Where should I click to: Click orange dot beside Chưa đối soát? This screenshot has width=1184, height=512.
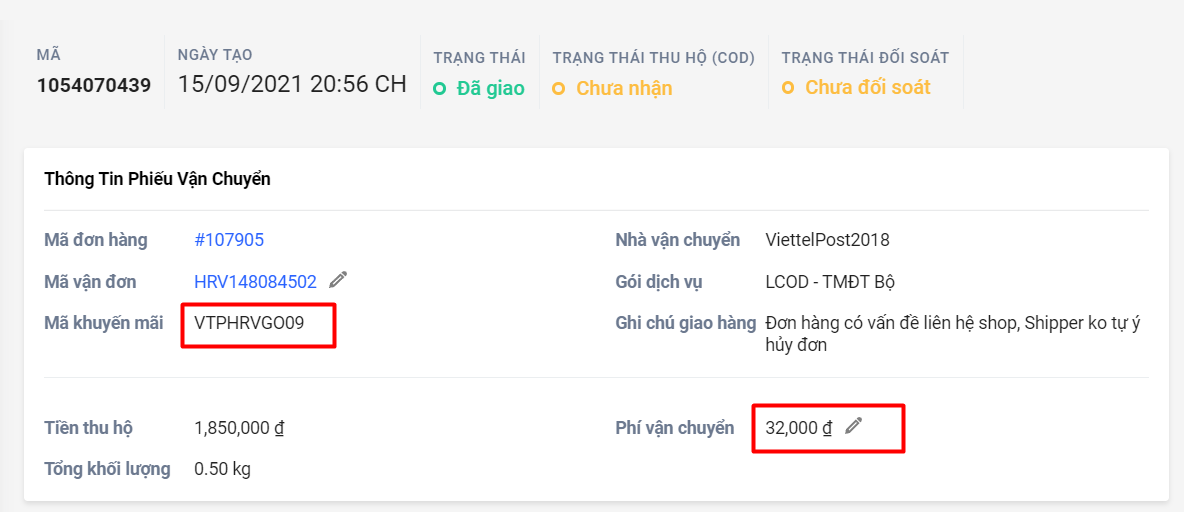[x=788, y=88]
